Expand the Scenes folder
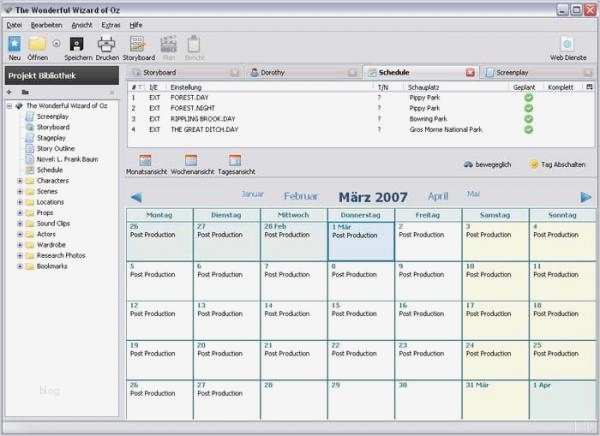Screen dimensions: 600x436 (x=20, y=191)
